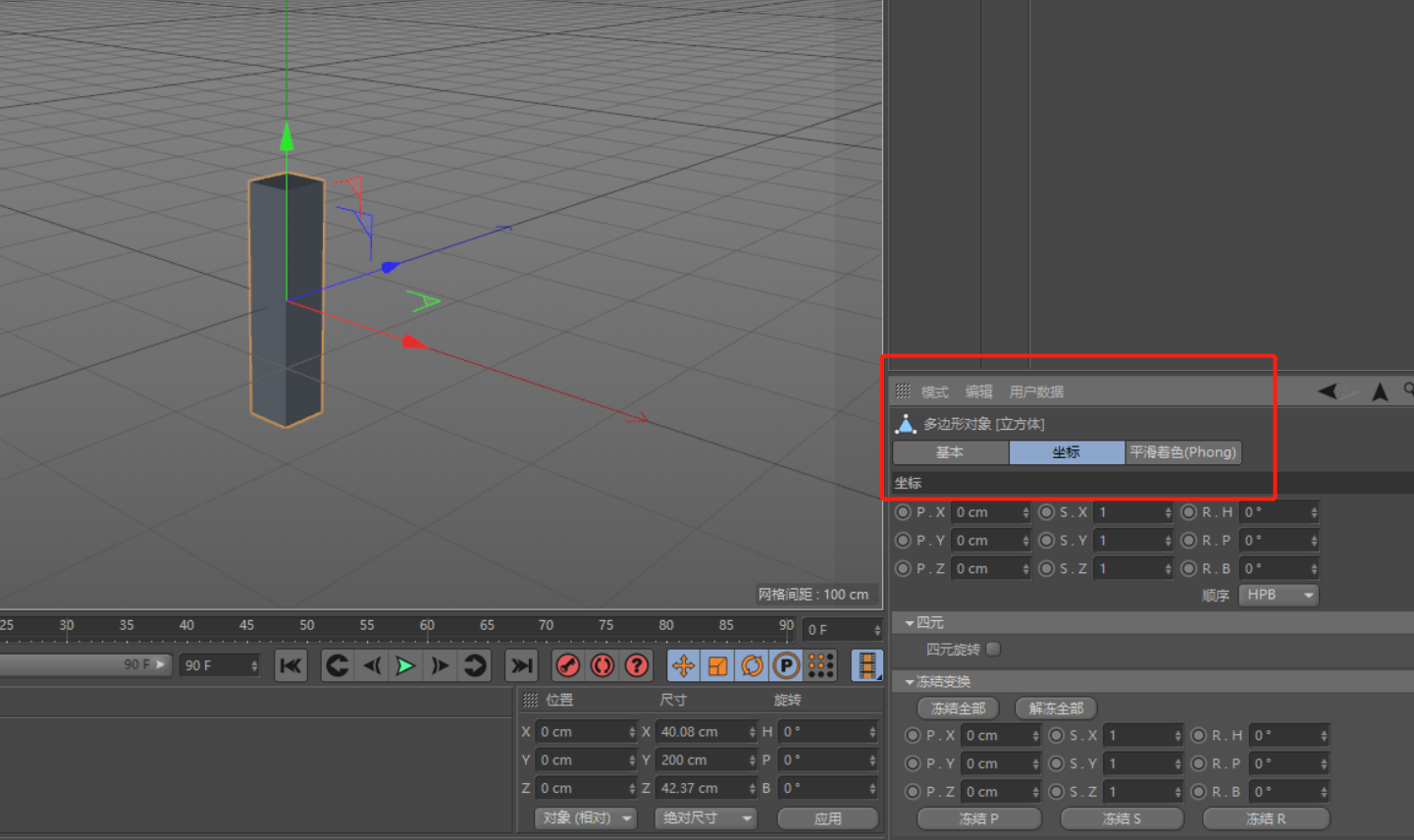This screenshot has height=840, width=1414.
Task: Click the up arrow in the attributes panel
Action: click(1380, 392)
